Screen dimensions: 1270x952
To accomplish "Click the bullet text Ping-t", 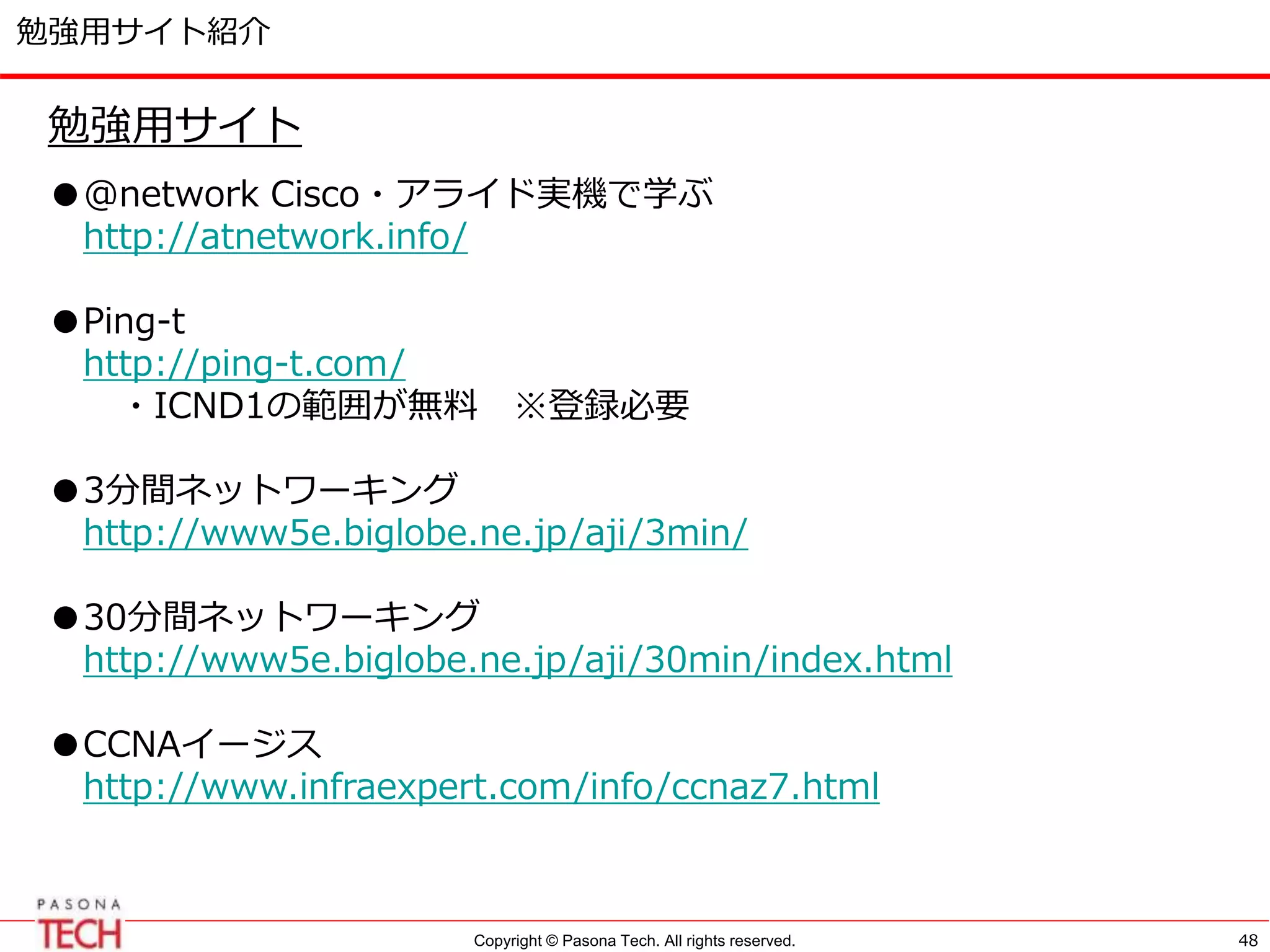I will pyautogui.click(x=134, y=321).
